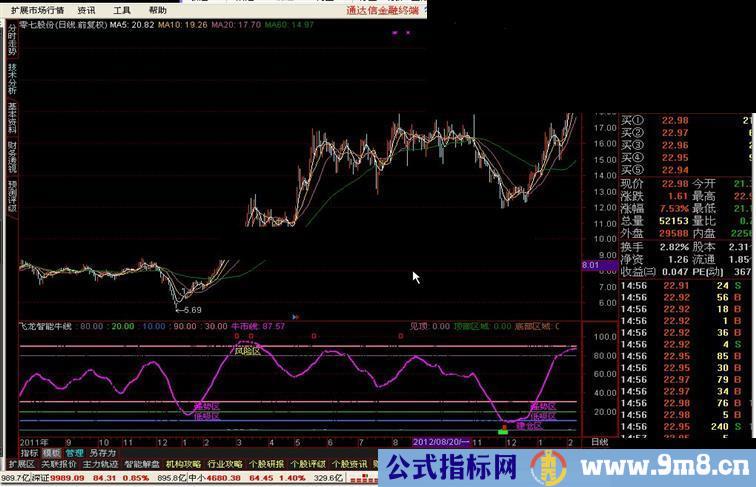
Task: Open the 主力轨迹 bottom tab
Action: 100,464
